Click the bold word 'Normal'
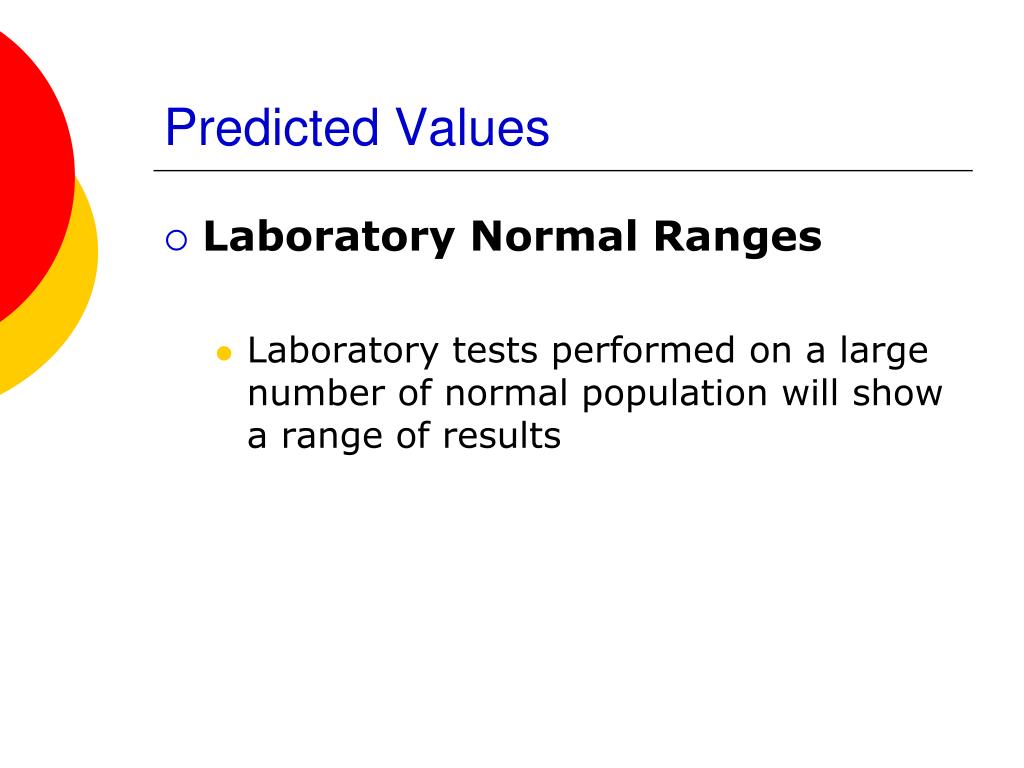 [x=553, y=235]
